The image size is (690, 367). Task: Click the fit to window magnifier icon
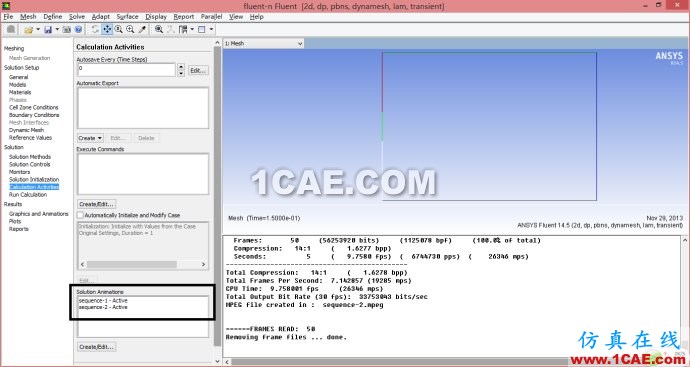pyautogui.click(x=159, y=29)
